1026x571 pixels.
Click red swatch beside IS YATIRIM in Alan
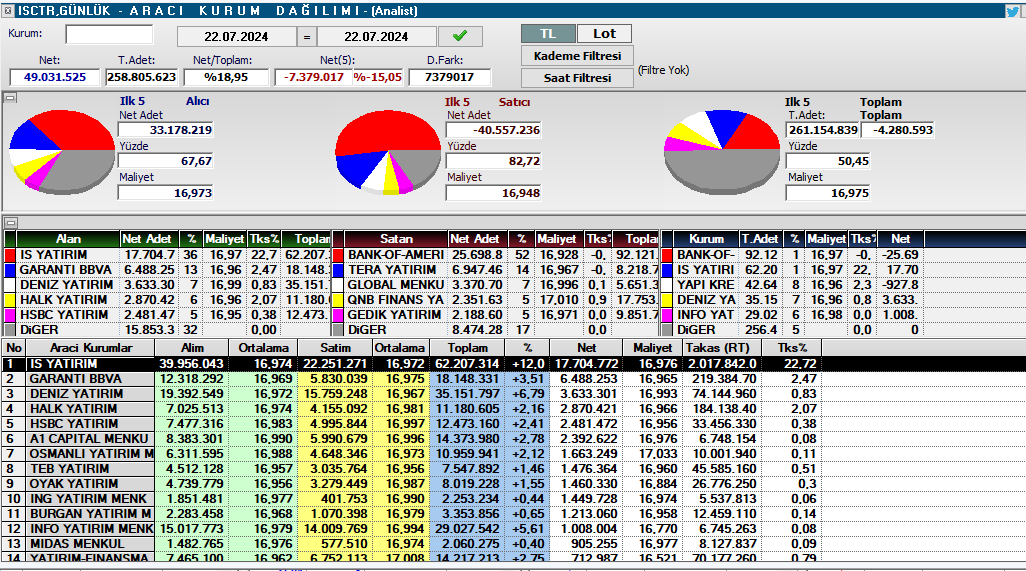(x=10, y=255)
